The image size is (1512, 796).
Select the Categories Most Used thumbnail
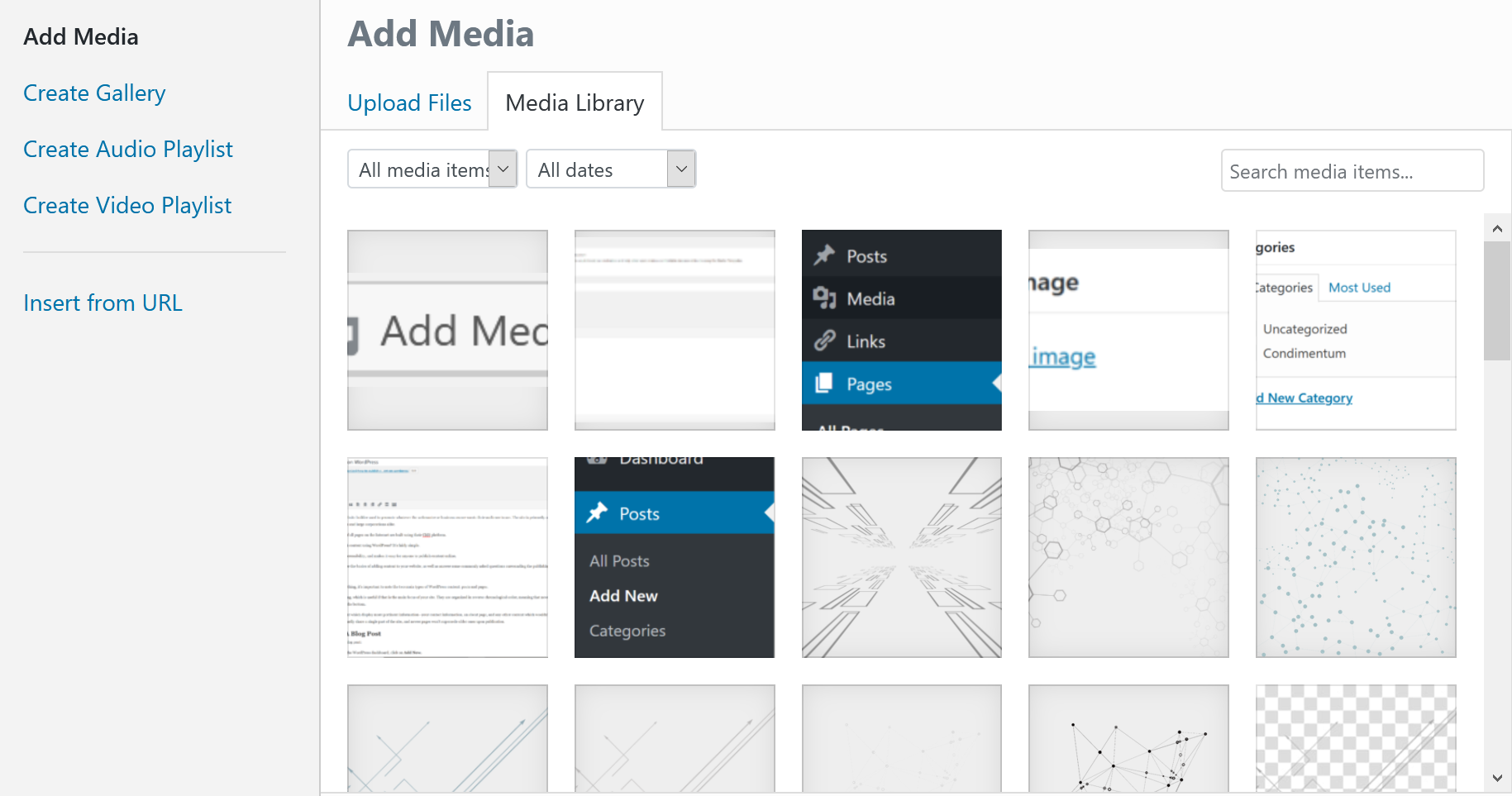tap(1356, 330)
